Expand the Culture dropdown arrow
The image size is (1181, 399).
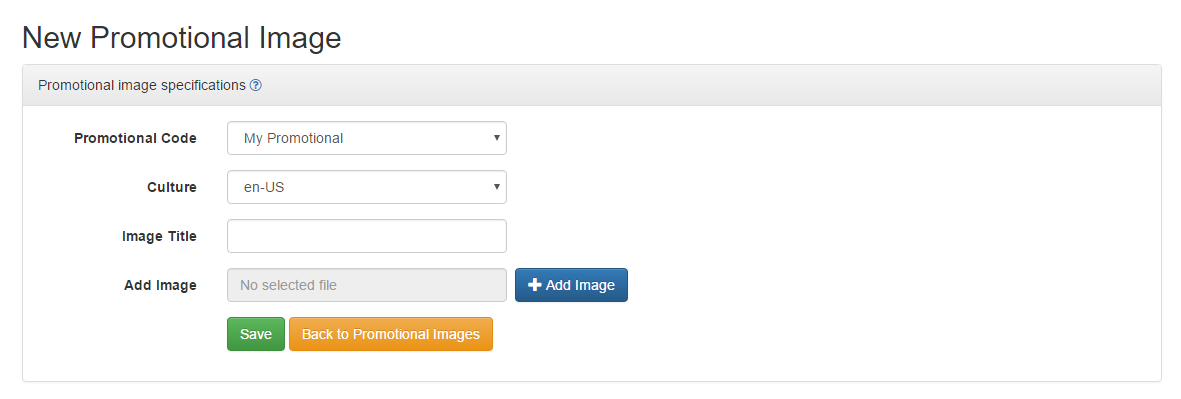(x=496, y=187)
